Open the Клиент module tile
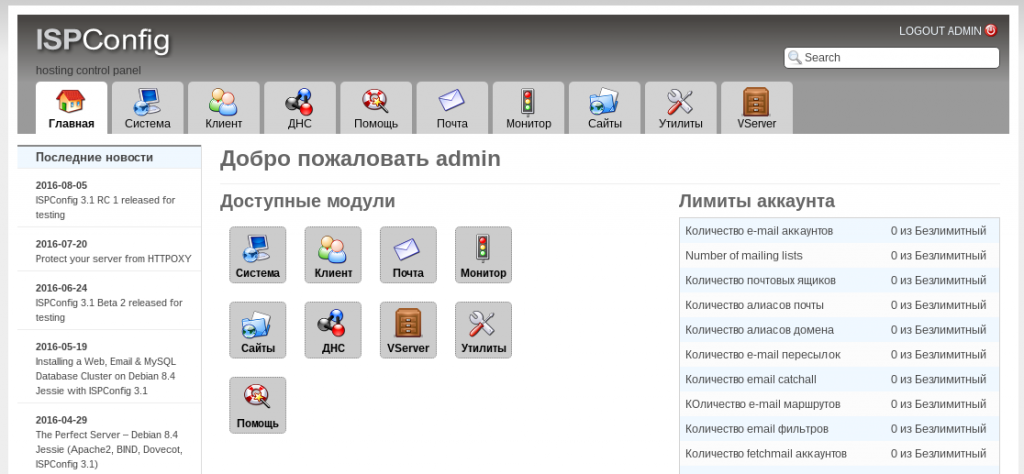 tap(333, 255)
